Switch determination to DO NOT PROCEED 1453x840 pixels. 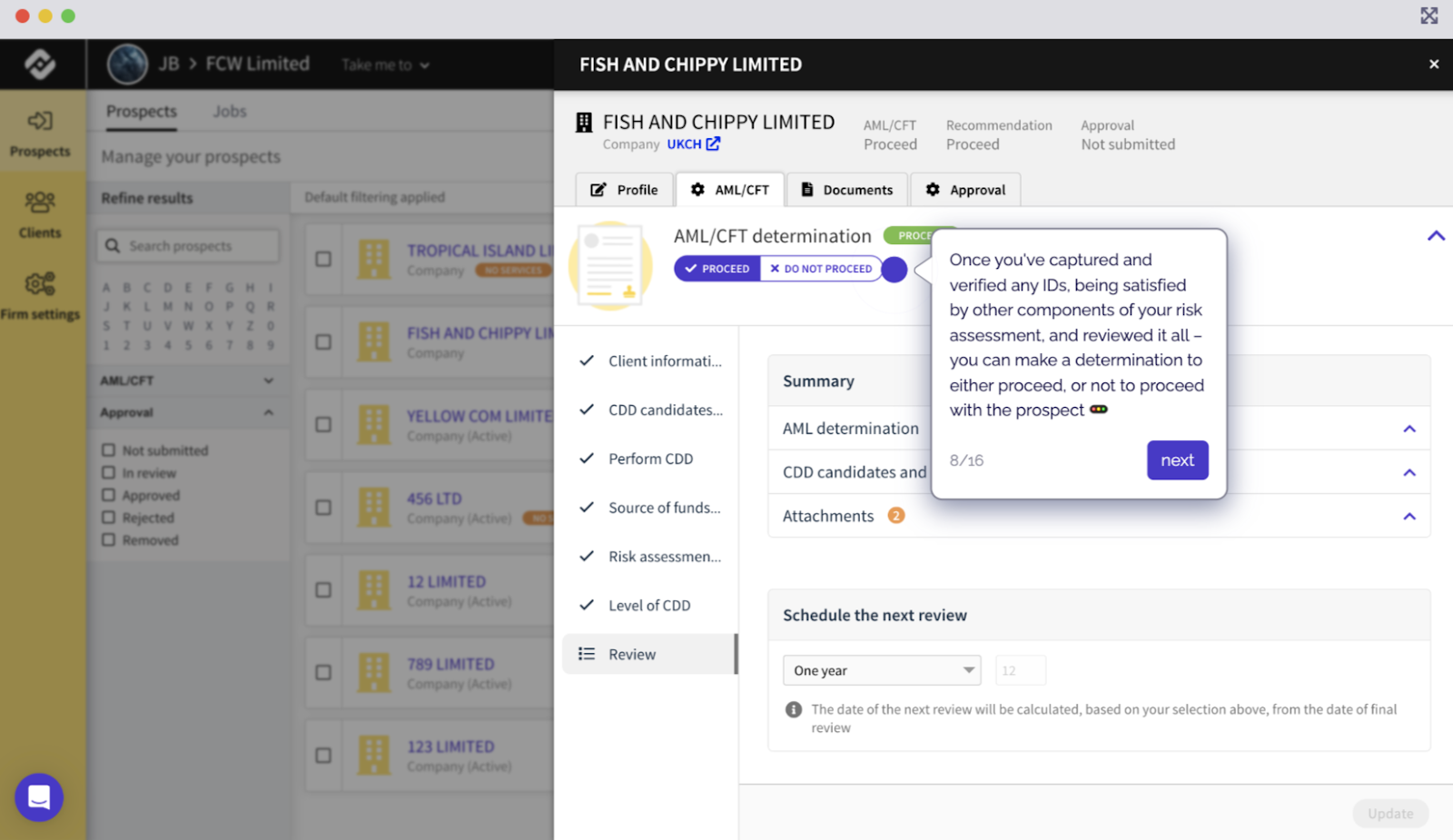[820, 269]
